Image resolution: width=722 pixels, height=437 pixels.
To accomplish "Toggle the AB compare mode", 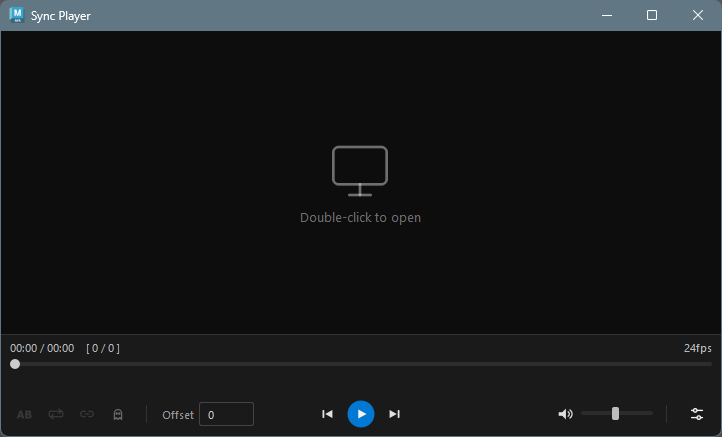I will (24, 414).
